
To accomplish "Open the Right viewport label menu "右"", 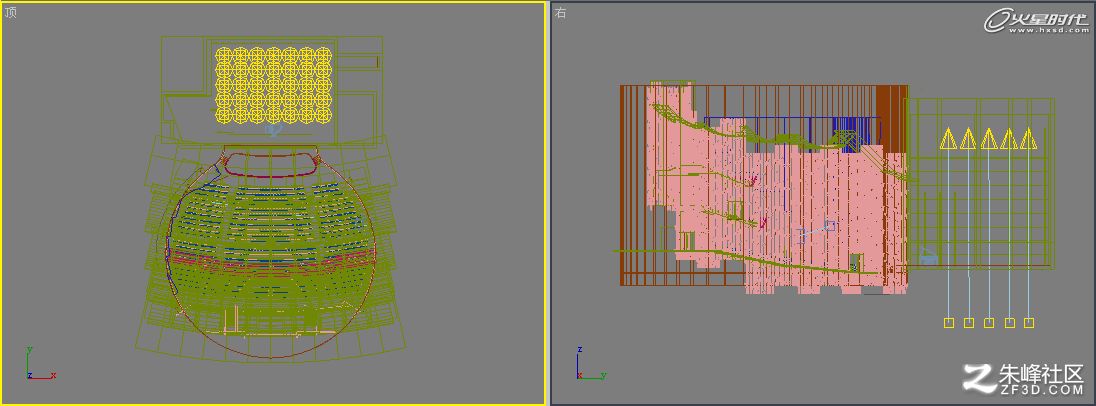I will tap(561, 13).
